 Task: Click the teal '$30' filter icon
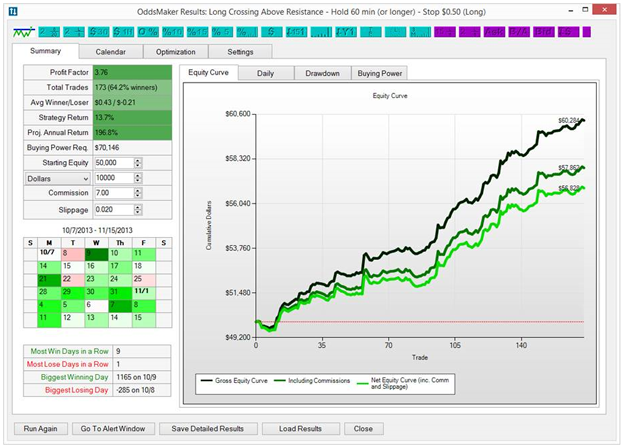click(x=98, y=32)
